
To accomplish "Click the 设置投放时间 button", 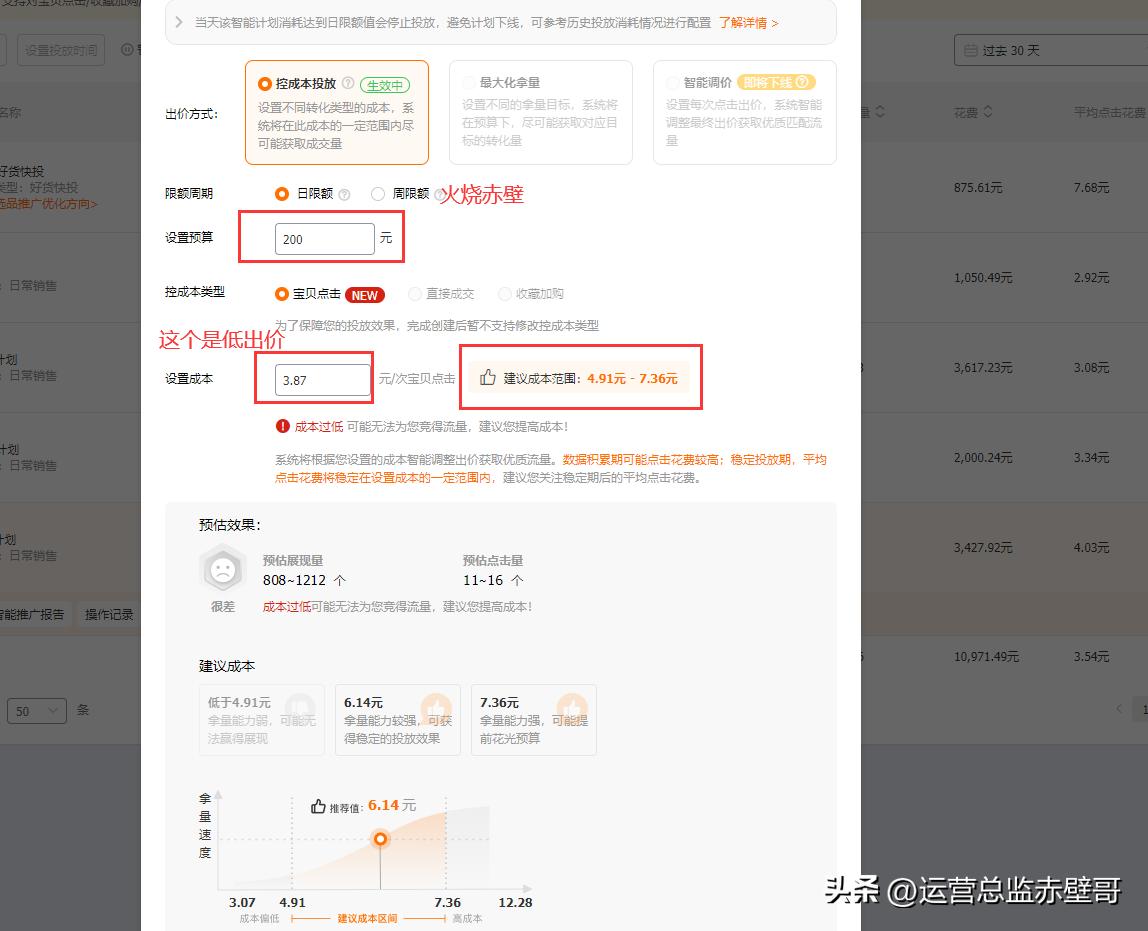I will [60, 50].
